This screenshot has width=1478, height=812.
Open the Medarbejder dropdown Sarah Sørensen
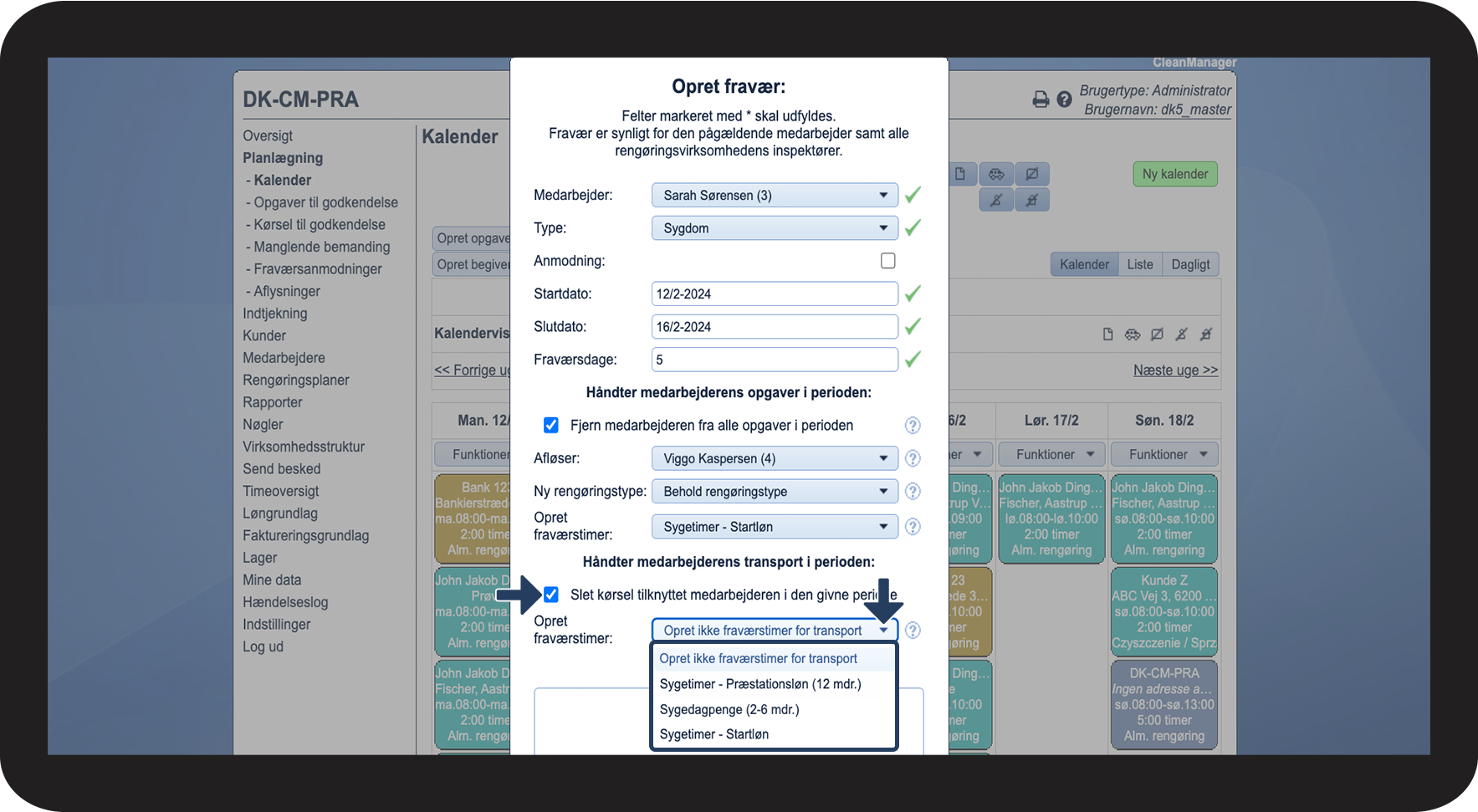point(775,196)
